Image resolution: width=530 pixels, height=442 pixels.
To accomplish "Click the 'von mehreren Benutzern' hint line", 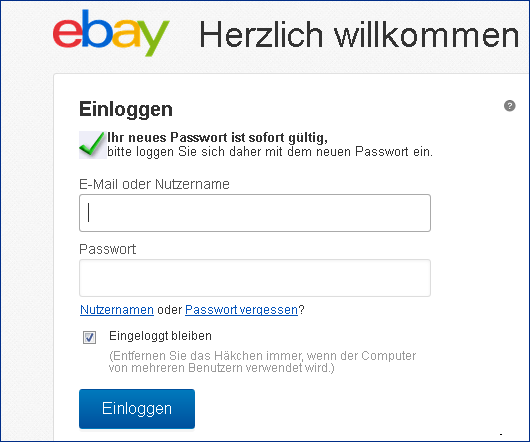I will tap(221, 368).
